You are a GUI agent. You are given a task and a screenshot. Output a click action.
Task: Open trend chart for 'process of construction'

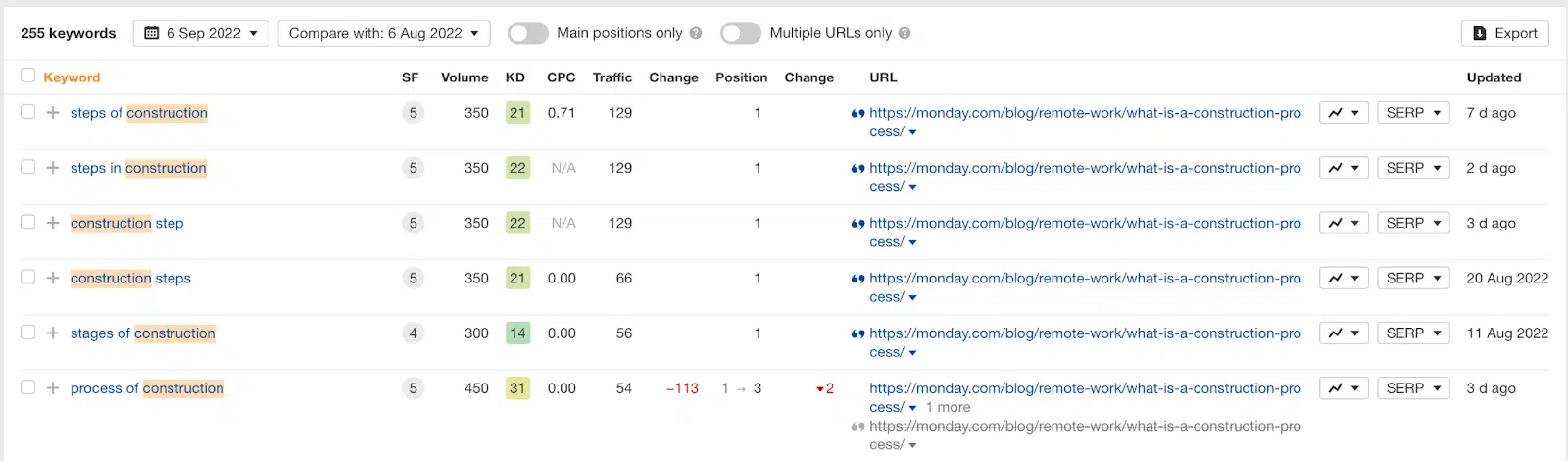[x=1343, y=388]
